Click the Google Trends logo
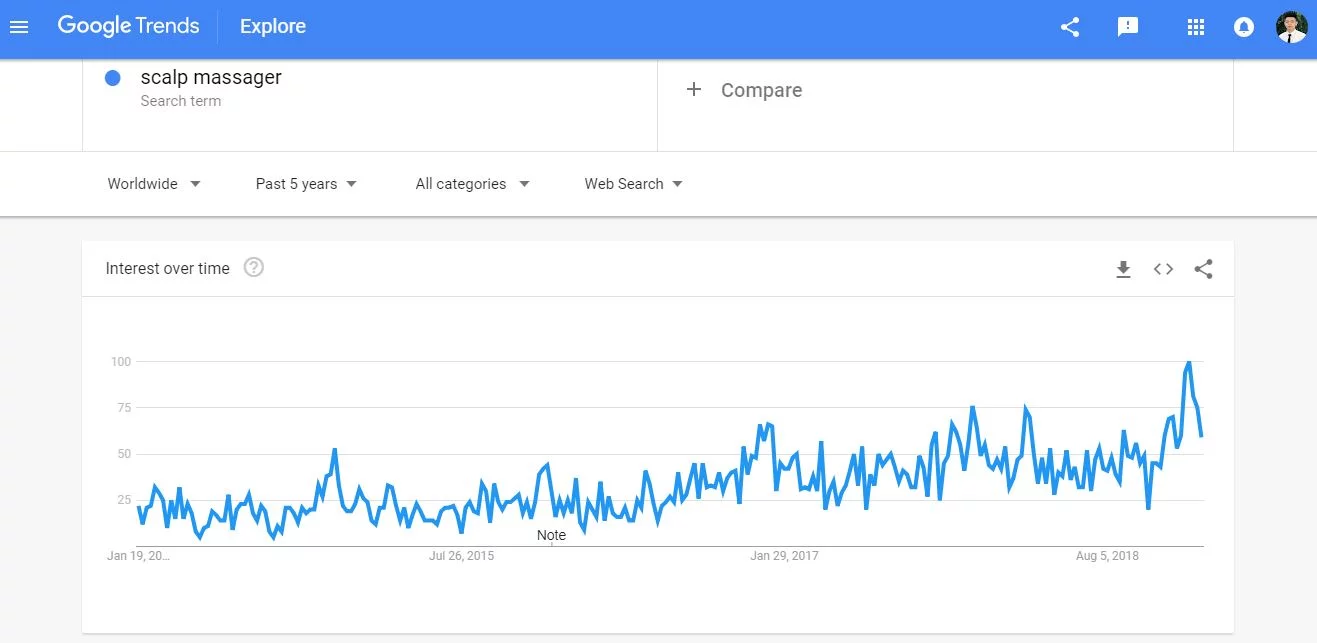The width and height of the screenshot is (1317, 643). coord(128,27)
